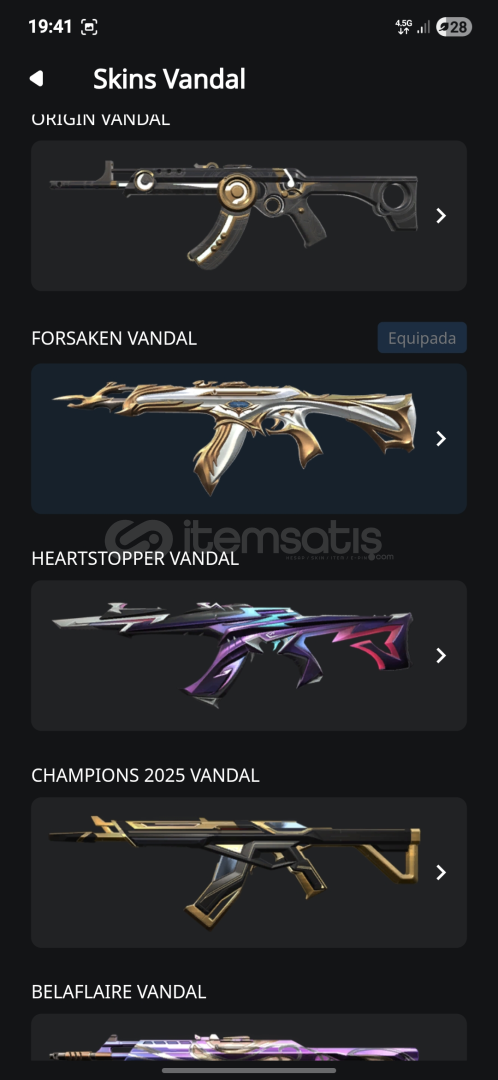Tap the FORSAKEN VANDAL label

coord(114,338)
